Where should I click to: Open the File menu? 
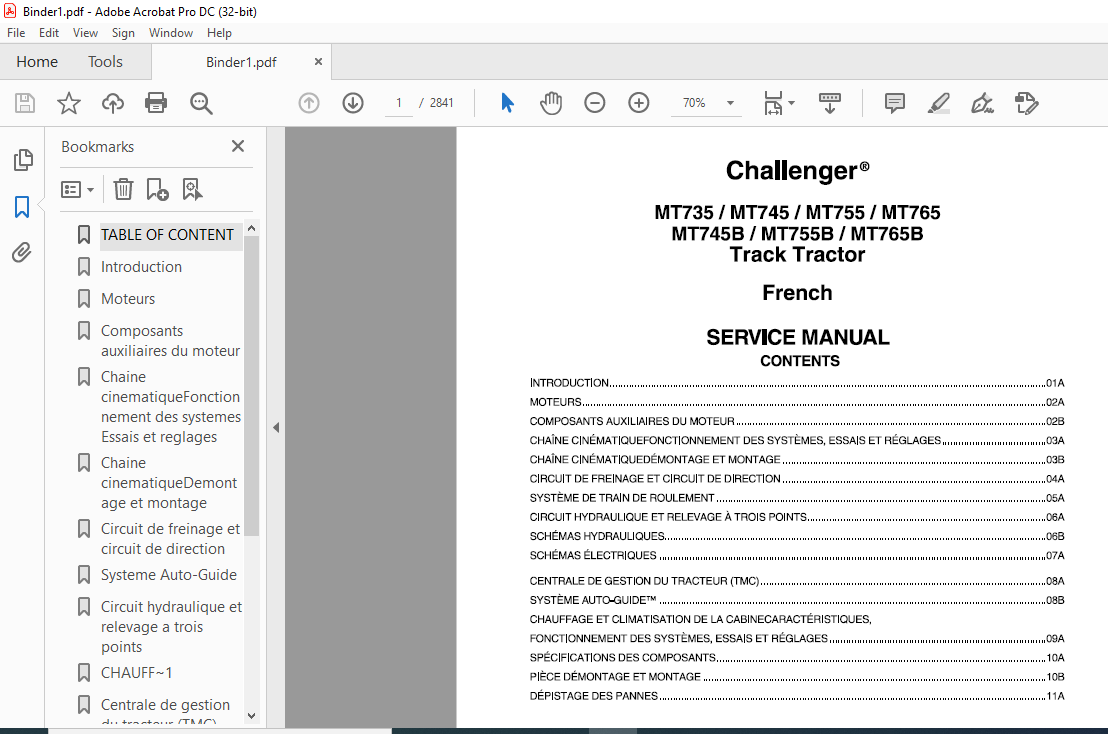tap(16, 32)
